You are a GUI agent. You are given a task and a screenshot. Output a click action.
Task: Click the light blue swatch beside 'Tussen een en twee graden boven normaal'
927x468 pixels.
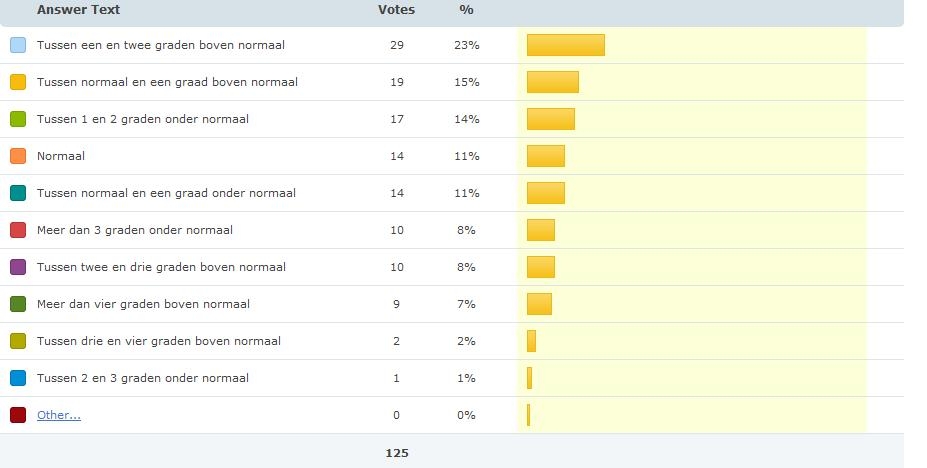(x=18, y=45)
